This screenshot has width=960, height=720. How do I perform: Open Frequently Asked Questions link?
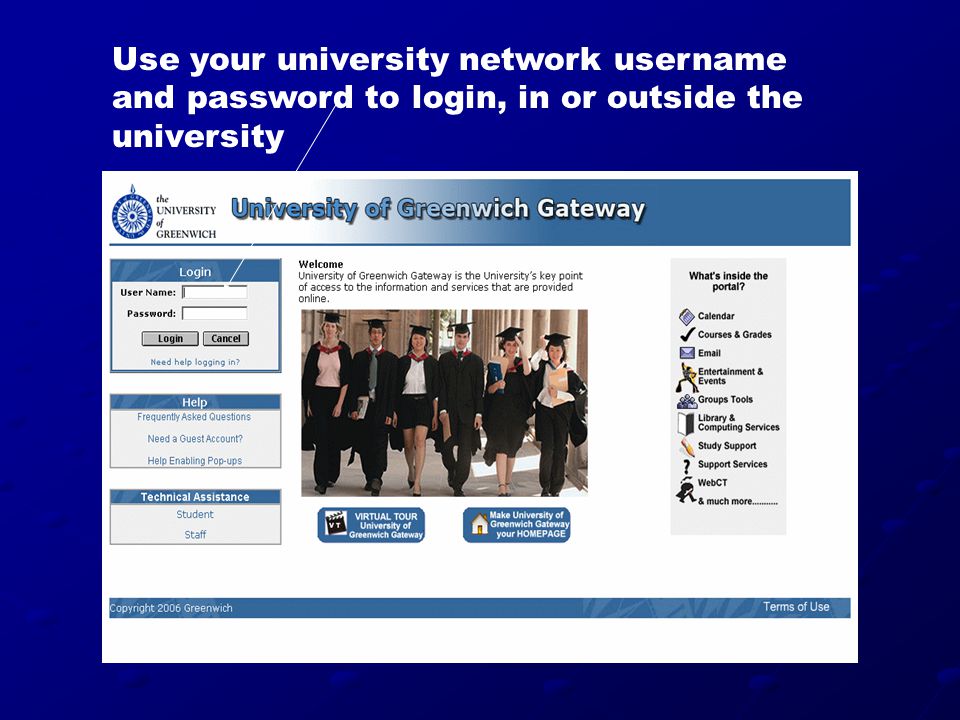194,417
